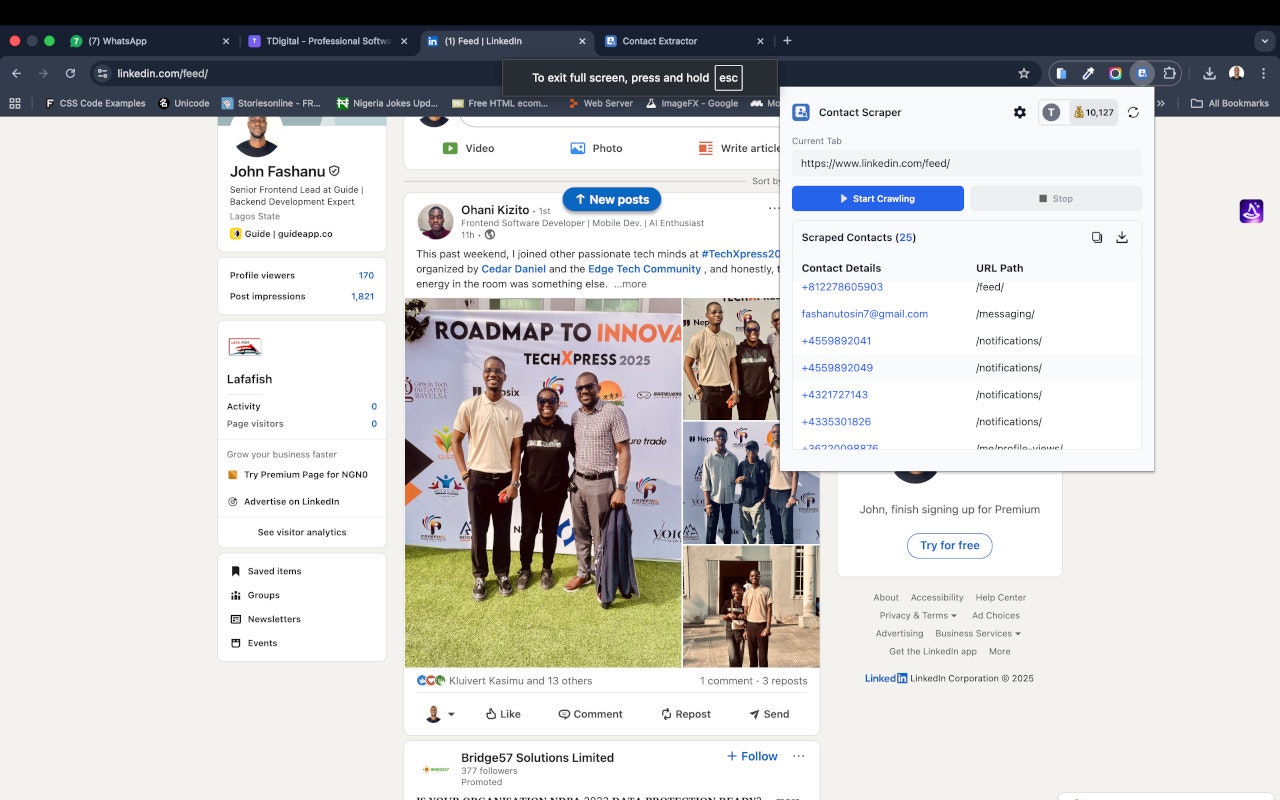Open the Chrome three-dot menu
This screenshot has width=1280, height=800.
[x=1261, y=73]
